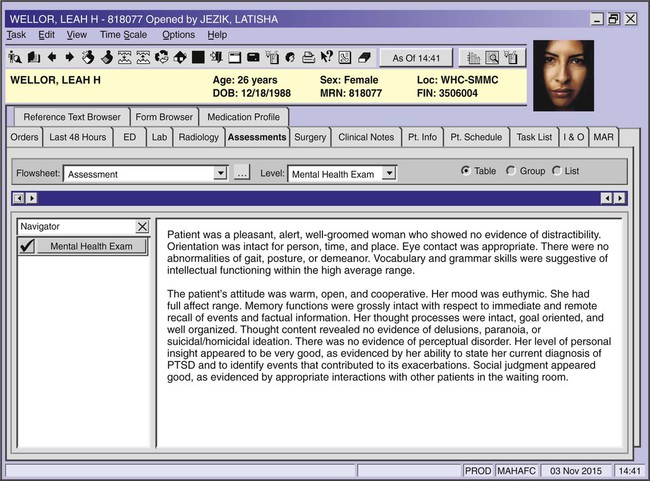This screenshot has height=481, width=650.
Task: Click the patient search icon at toolbar start
Action: pyautogui.click(x=14, y=57)
